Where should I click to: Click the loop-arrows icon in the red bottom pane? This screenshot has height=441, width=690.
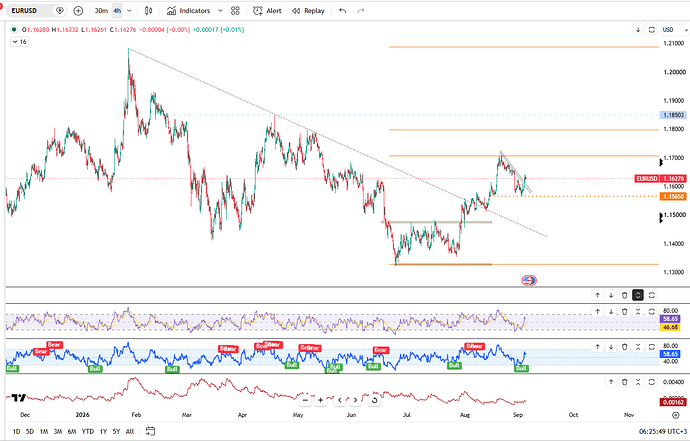tap(652, 382)
